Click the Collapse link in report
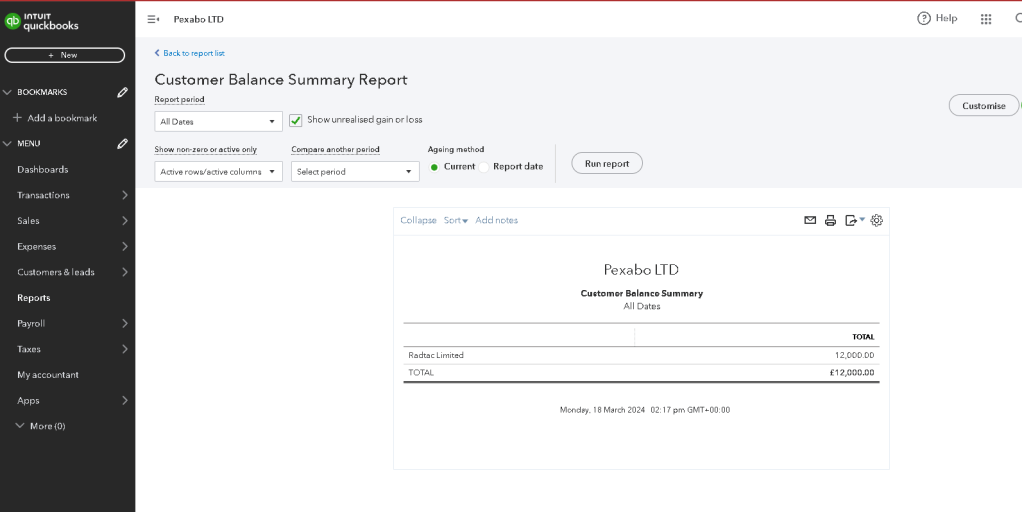This screenshot has width=1022, height=512. (418, 220)
